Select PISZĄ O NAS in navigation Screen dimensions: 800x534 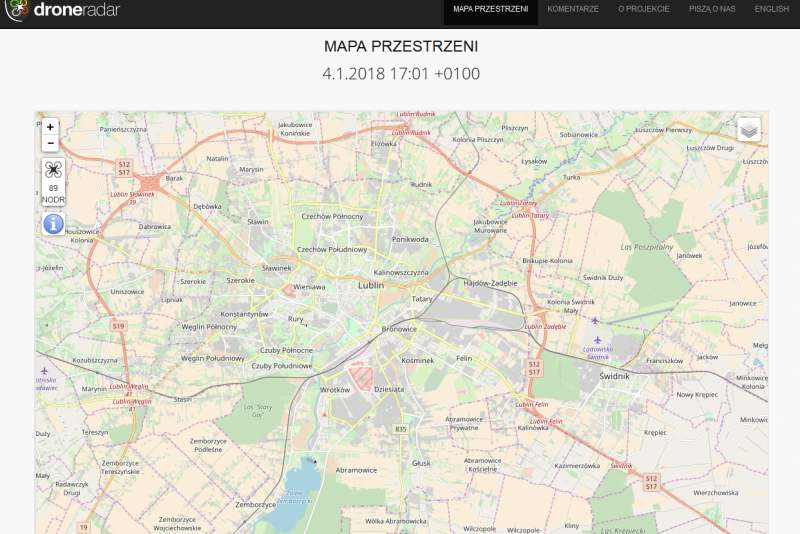712,9
